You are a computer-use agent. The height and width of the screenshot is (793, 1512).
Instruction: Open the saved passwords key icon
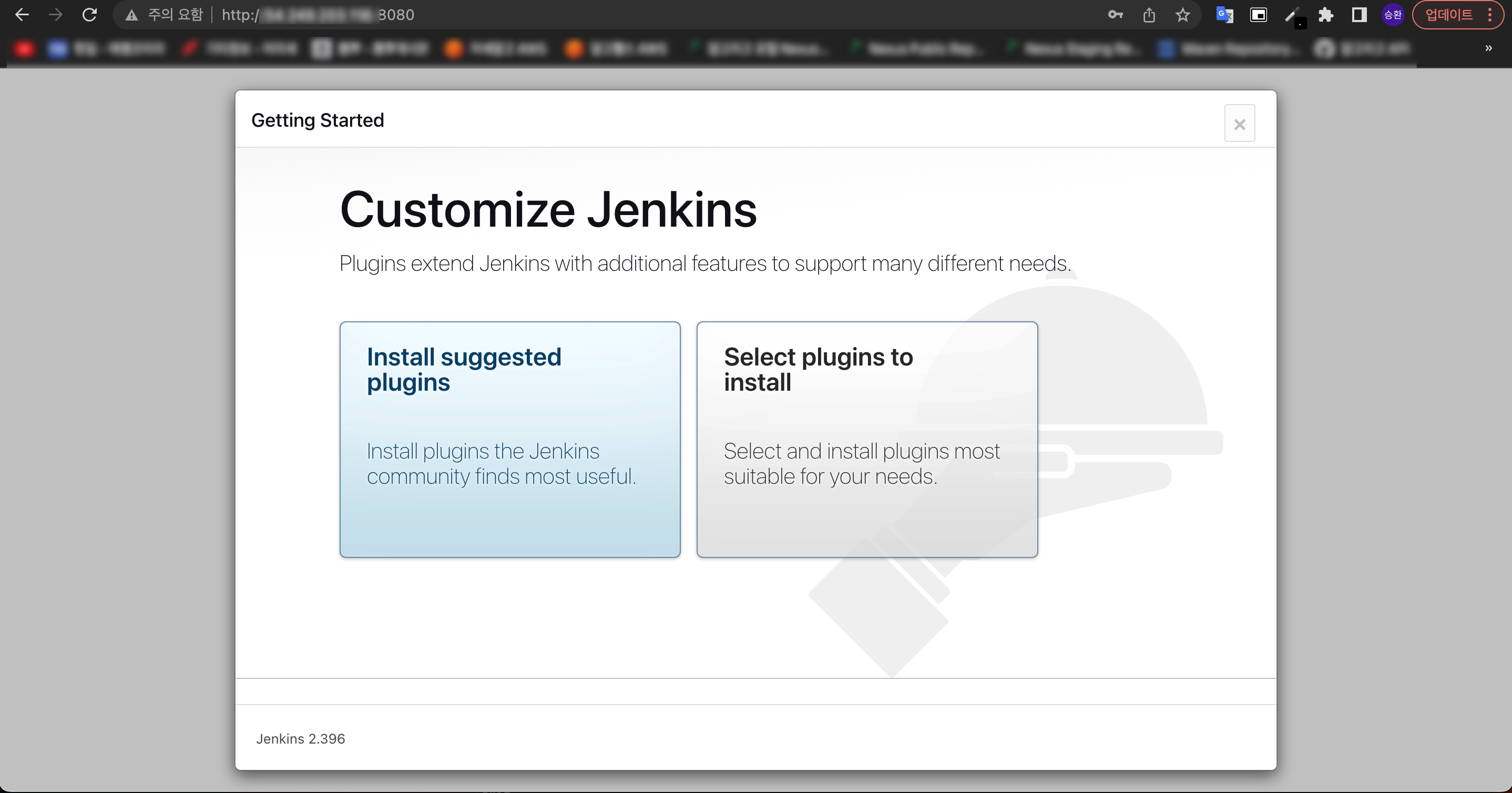pyautogui.click(x=1115, y=15)
